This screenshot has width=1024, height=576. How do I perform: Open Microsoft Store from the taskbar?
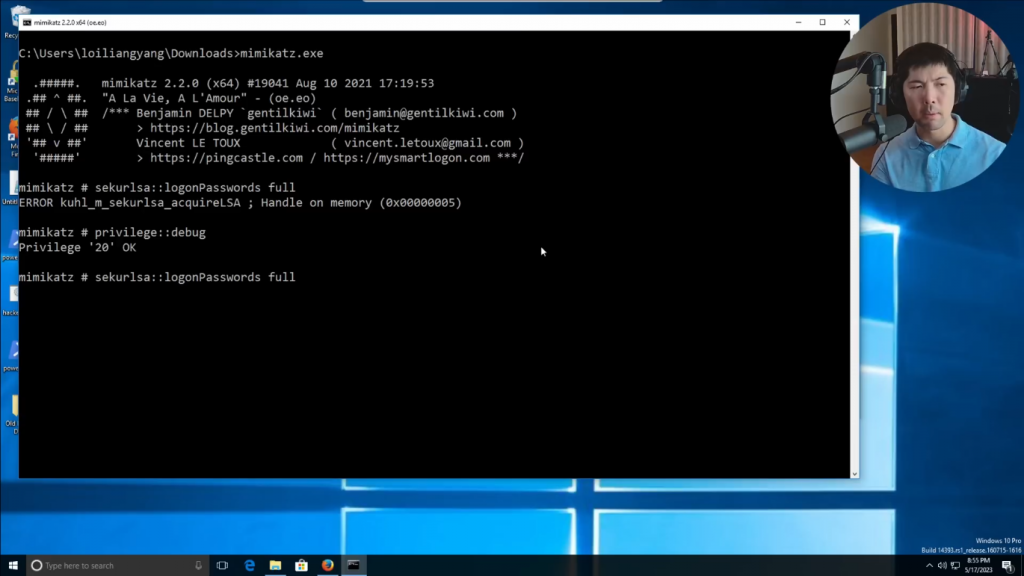pyautogui.click(x=301, y=566)
